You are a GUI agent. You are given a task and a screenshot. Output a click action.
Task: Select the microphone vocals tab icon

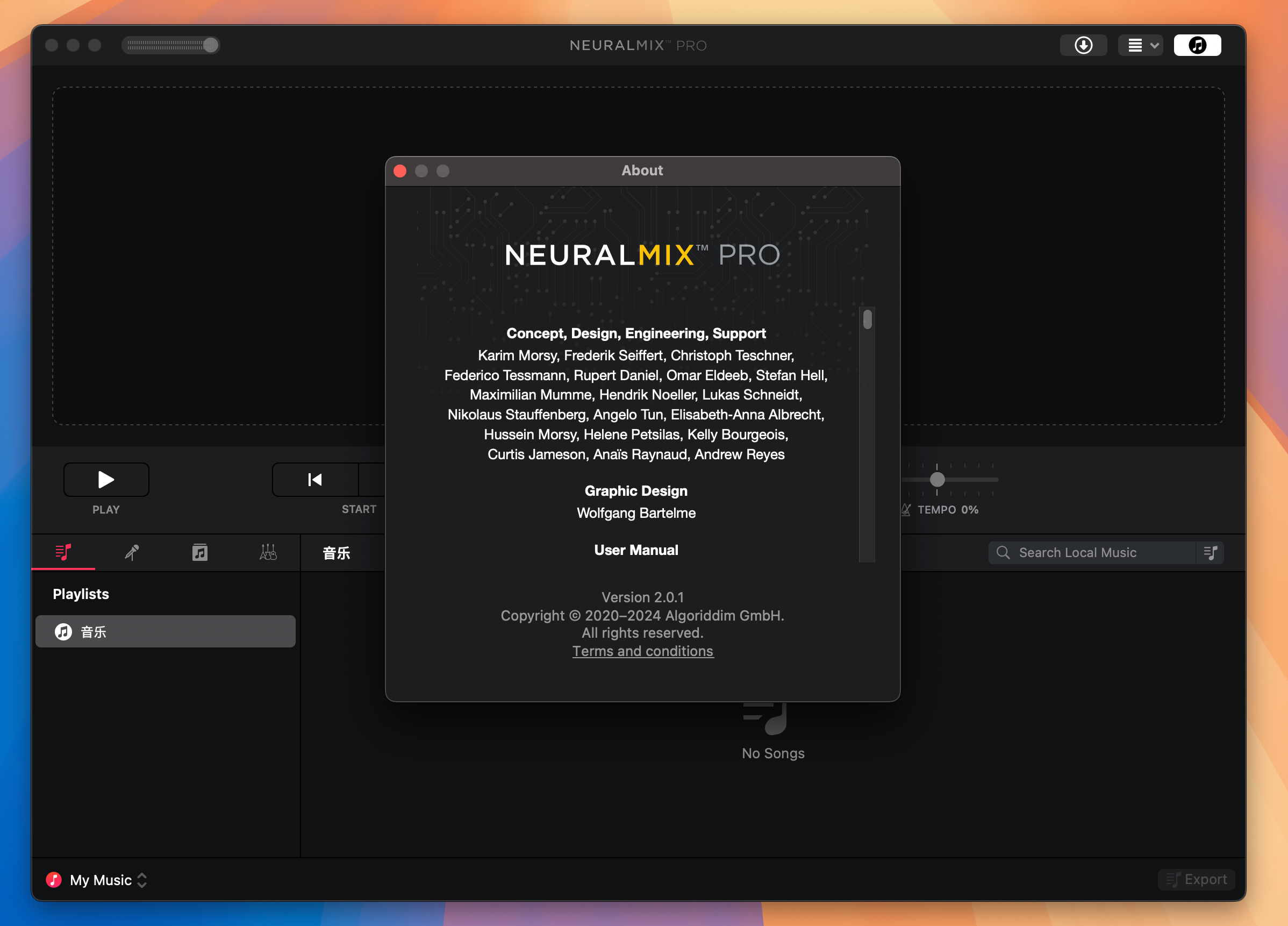[132, 552]
